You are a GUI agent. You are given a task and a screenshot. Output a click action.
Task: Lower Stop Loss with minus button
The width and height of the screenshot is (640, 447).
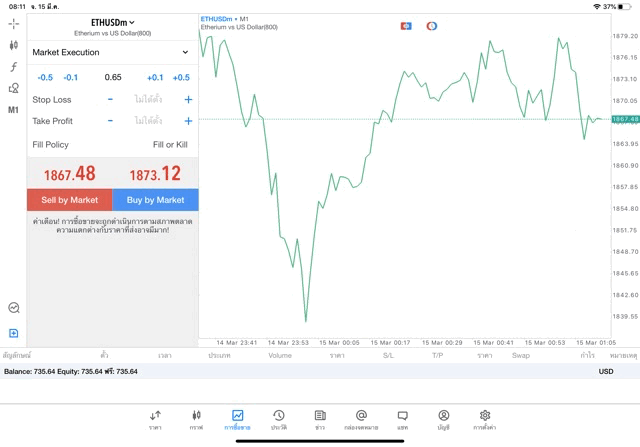(110, 99)
